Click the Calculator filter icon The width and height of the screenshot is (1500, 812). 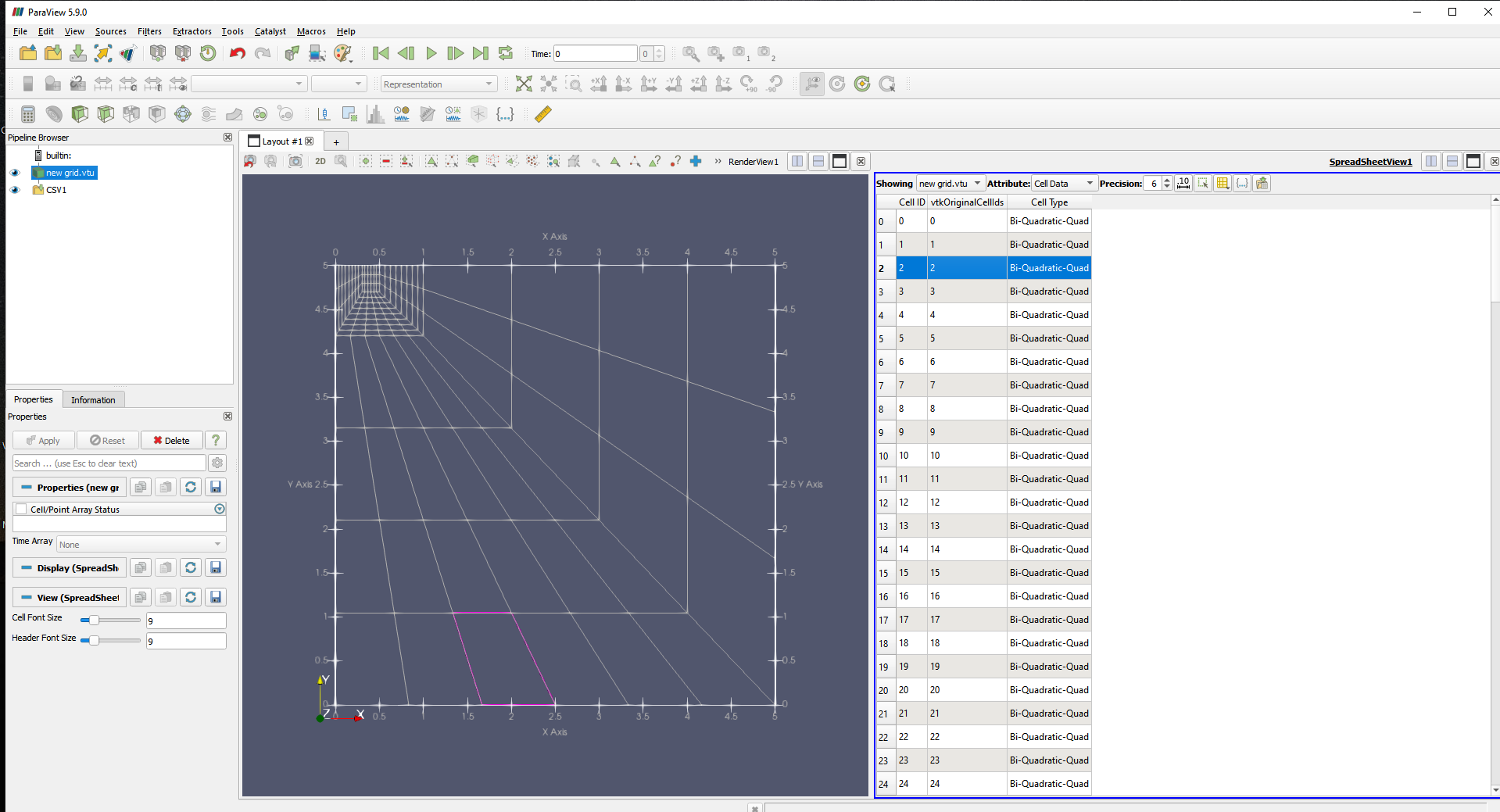coord(28,114)
